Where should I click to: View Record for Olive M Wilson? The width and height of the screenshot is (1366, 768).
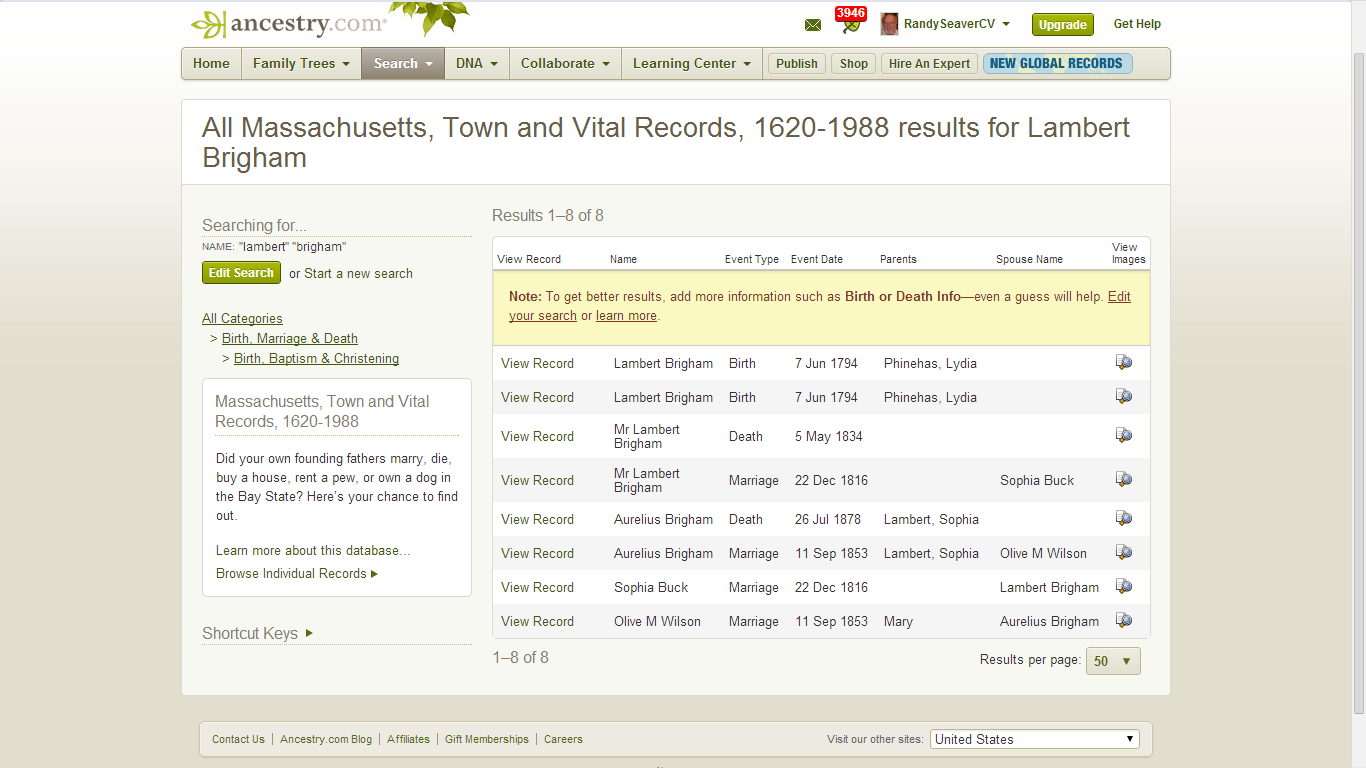537,621
